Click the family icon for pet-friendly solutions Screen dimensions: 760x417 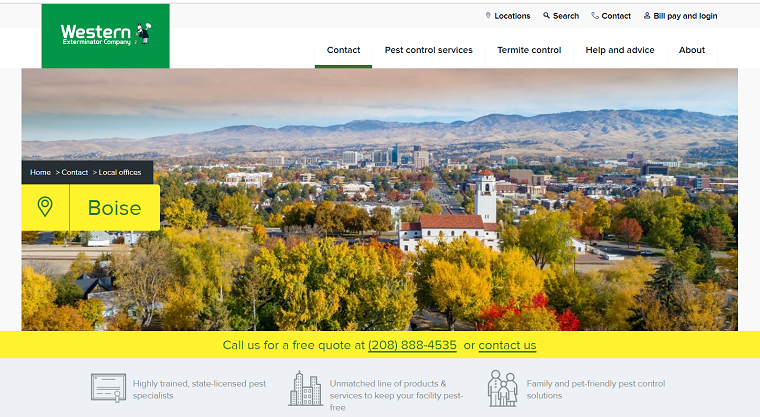click(x=503, y=388)
